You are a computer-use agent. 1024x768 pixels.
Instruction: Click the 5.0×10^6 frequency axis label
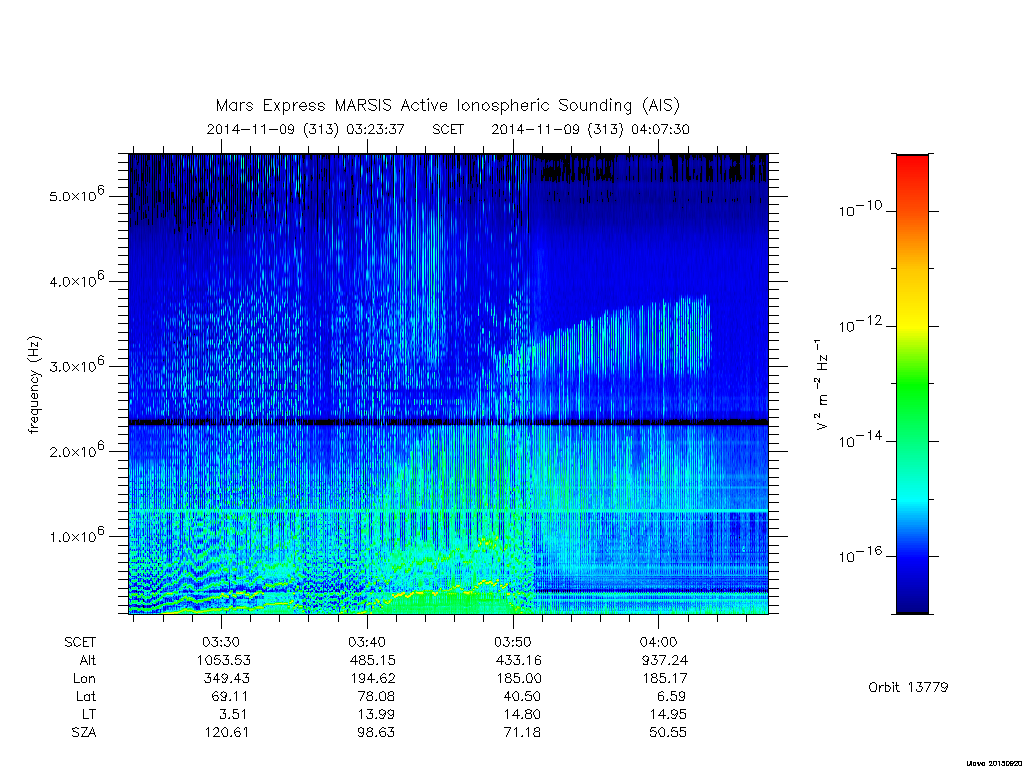[76, 194]
